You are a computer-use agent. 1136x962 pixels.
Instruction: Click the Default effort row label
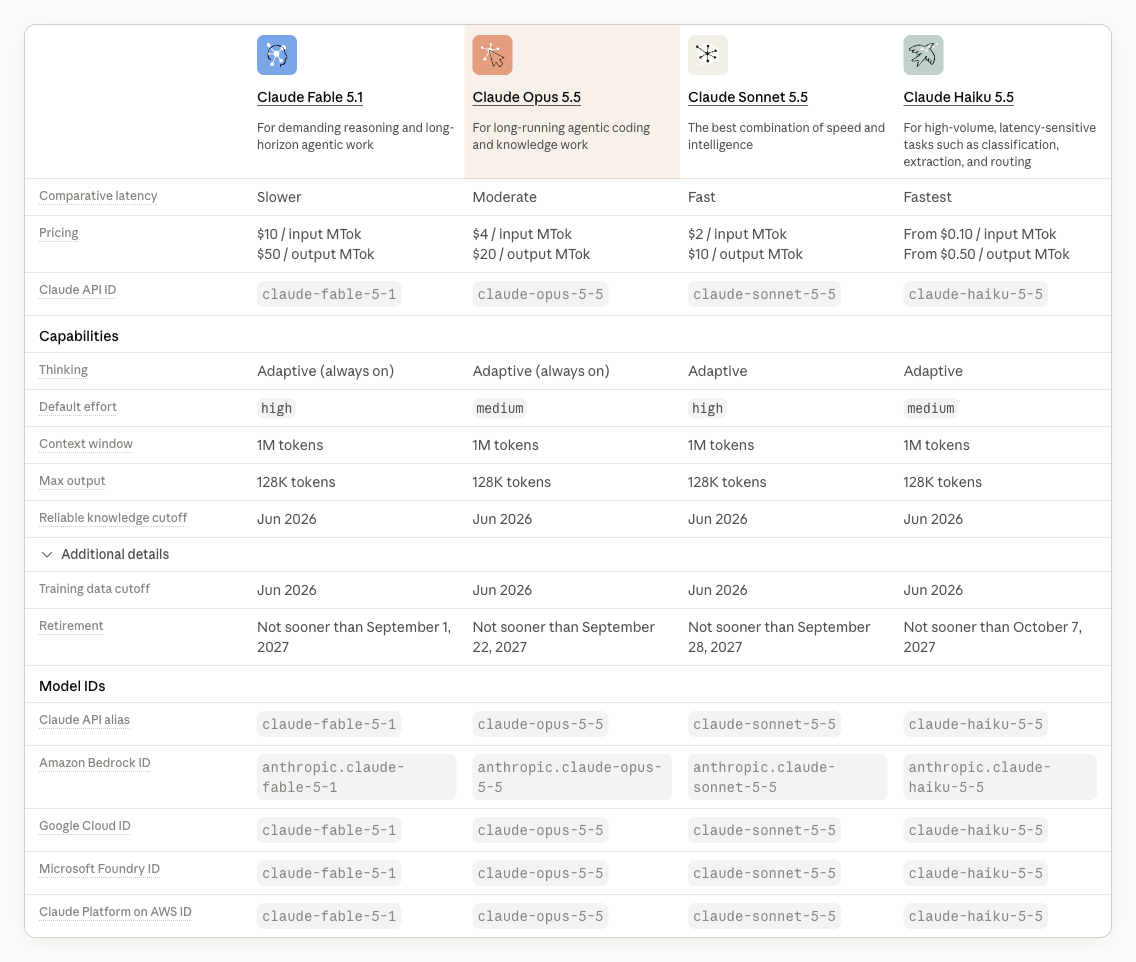pyautogui.click(x=78, y=406)
